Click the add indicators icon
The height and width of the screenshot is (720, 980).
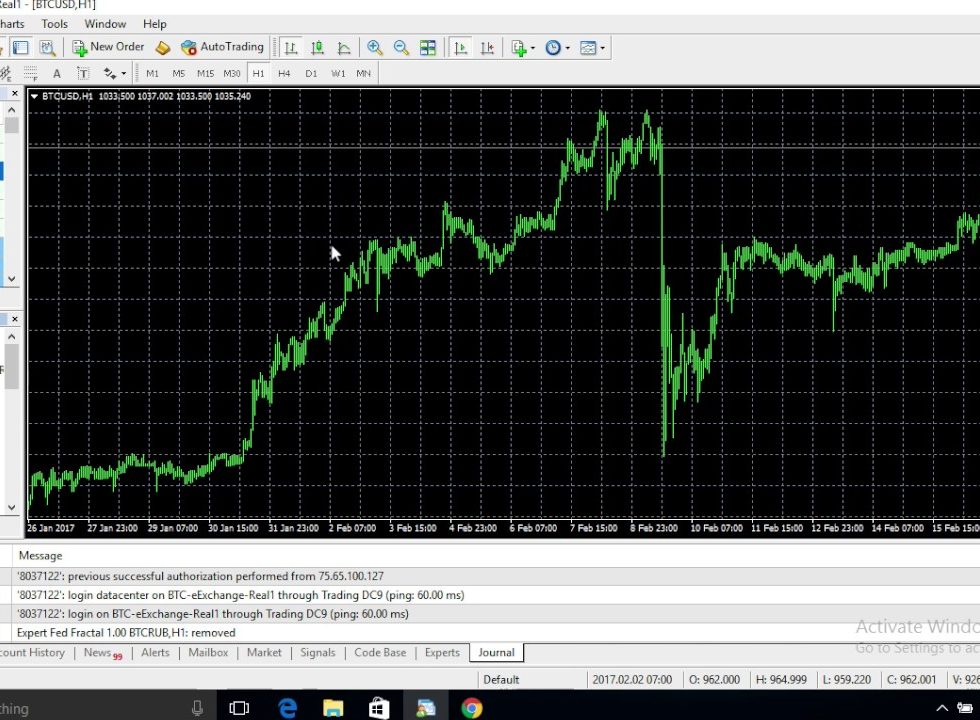(518, 48)
